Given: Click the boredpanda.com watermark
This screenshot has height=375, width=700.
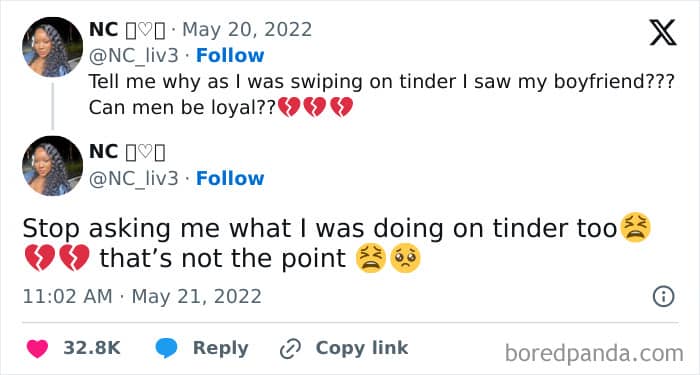Looking at the screenshot, I should [x=594, y=354].
